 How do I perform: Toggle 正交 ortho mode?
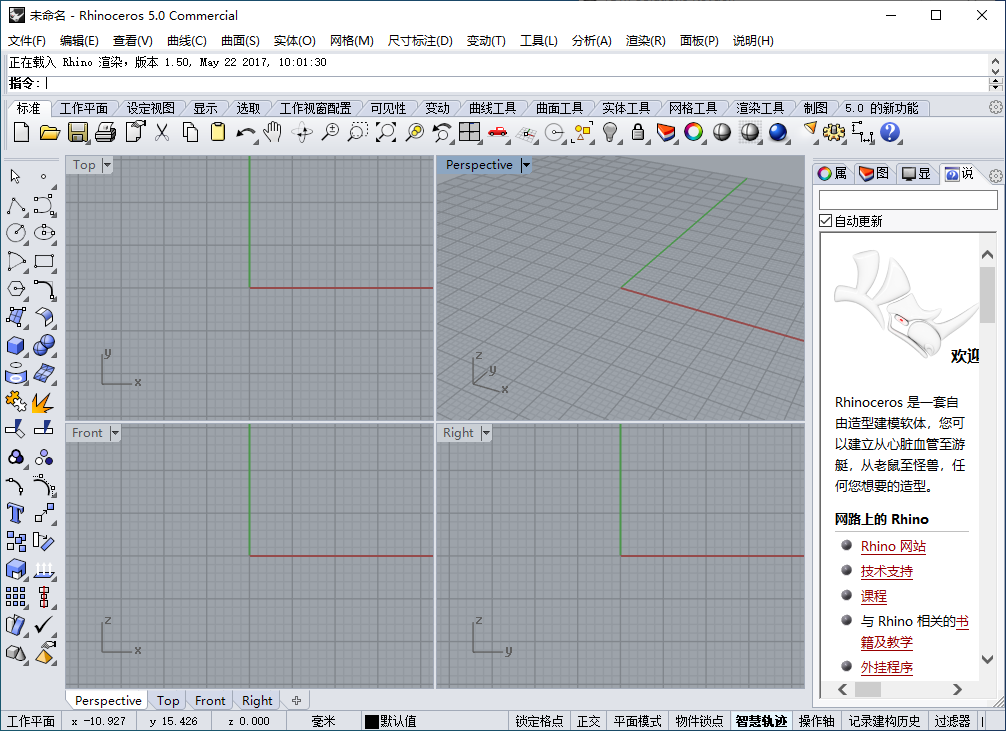pyautogui.click(x=588, y=721)
